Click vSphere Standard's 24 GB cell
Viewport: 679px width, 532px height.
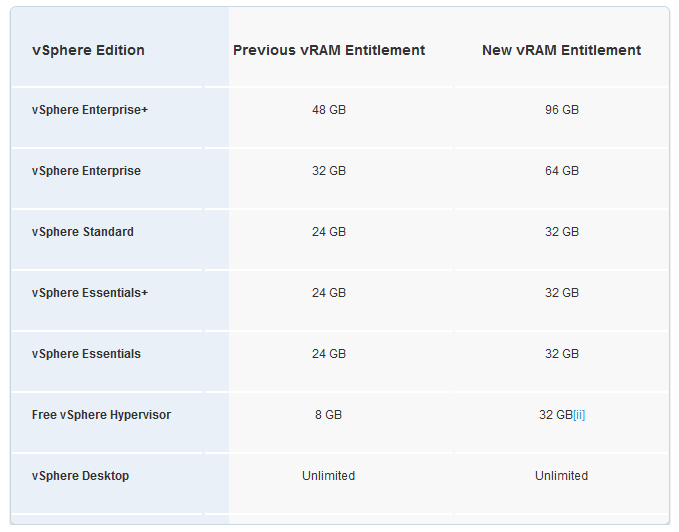[329, 232]
